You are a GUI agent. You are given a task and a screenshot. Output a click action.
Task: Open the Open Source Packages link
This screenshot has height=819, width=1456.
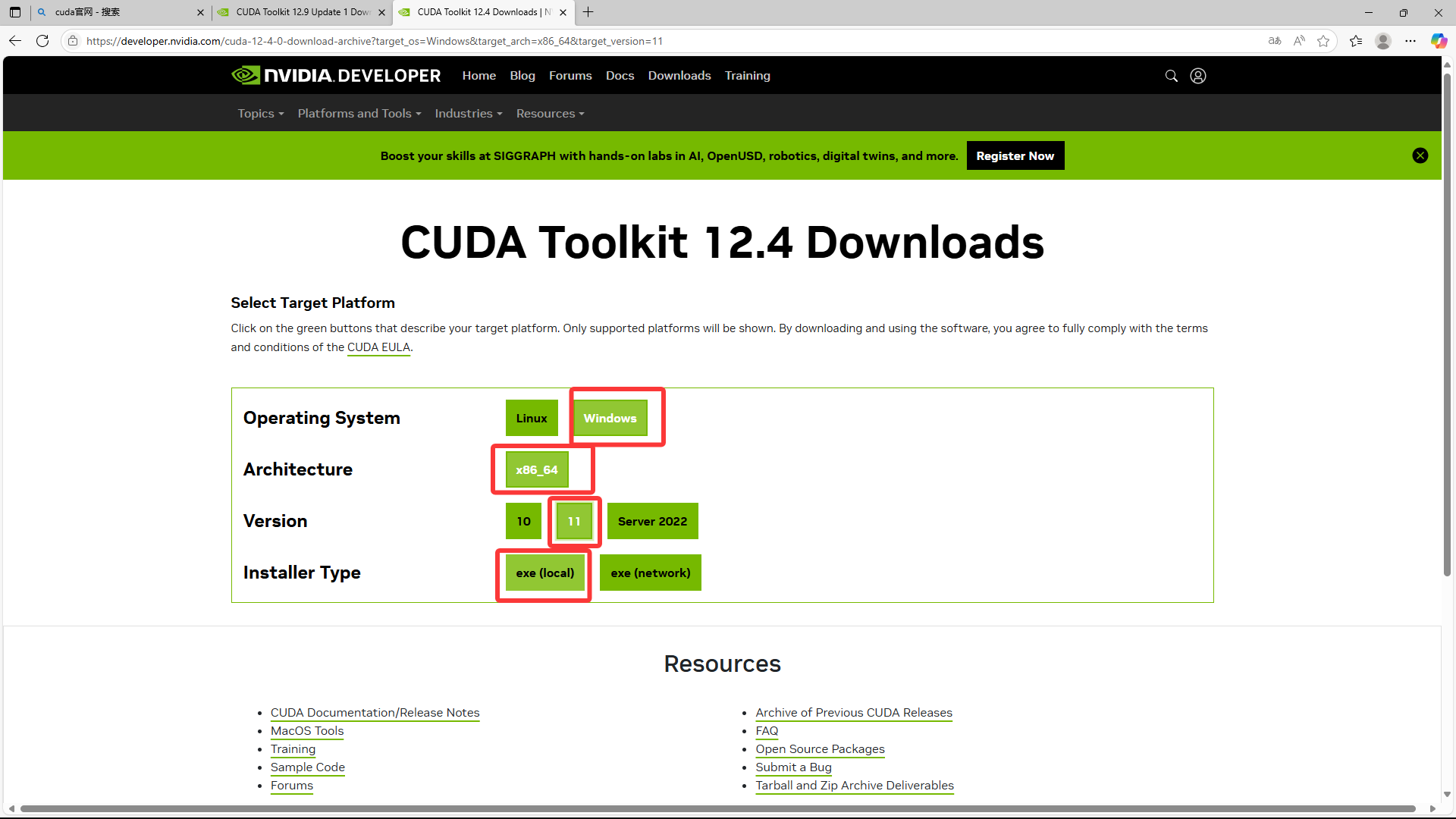coord(820,749)
